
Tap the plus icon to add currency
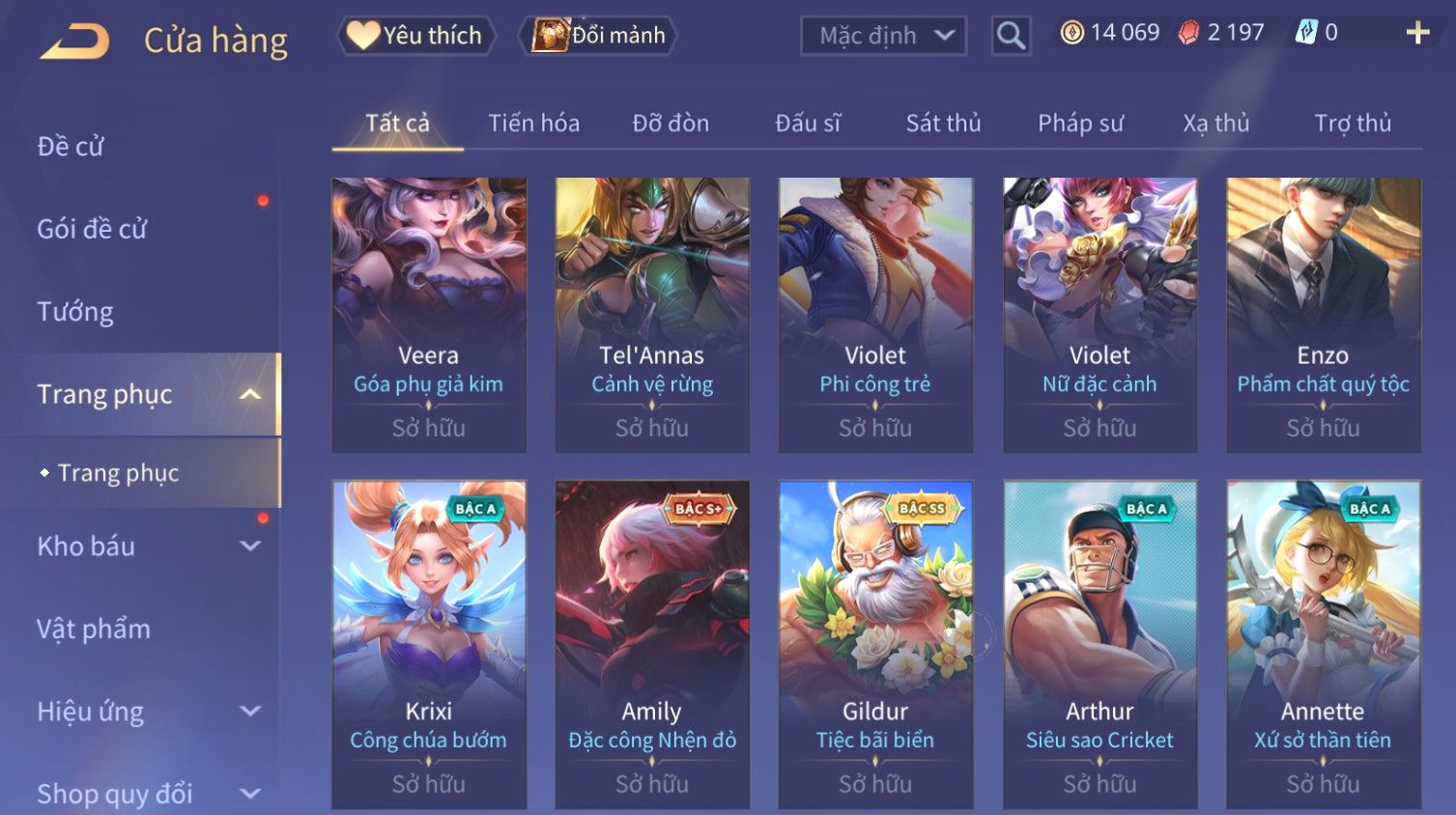(x=1417, y=33)
